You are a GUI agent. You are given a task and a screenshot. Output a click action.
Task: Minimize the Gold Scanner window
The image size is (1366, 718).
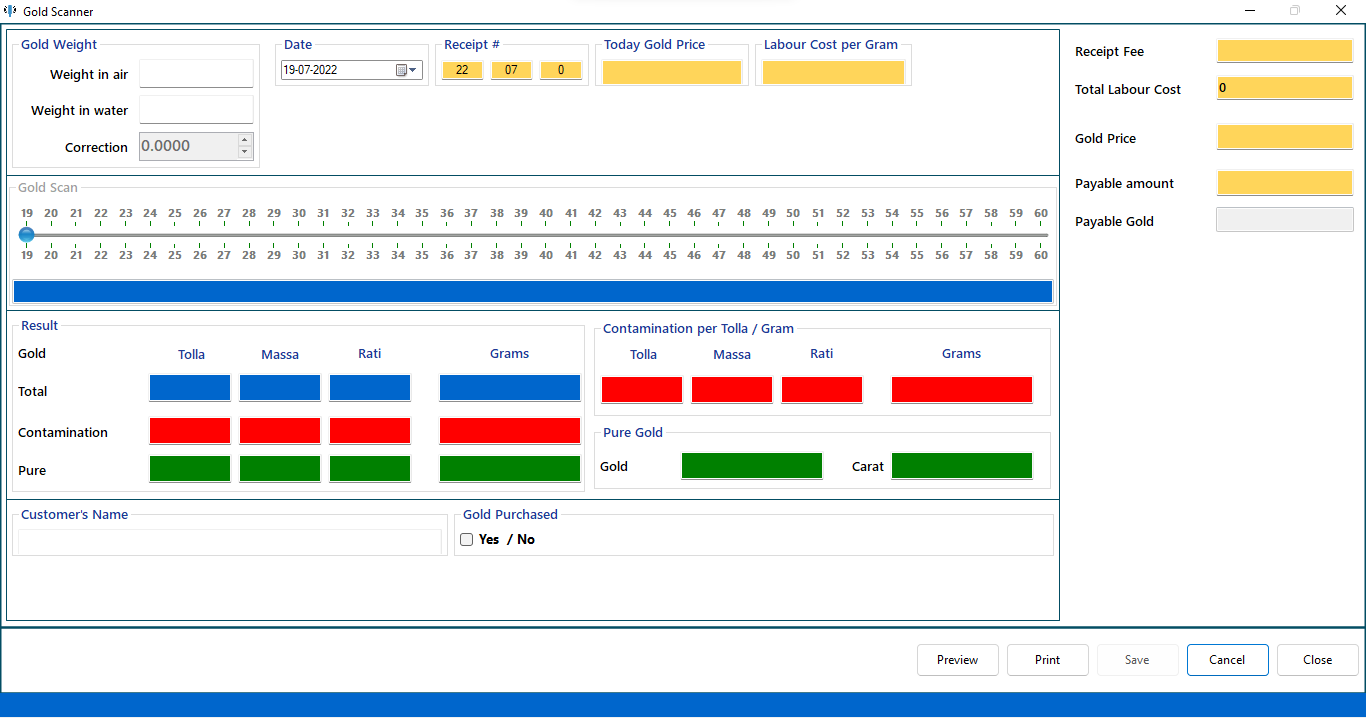[1250, 11]
